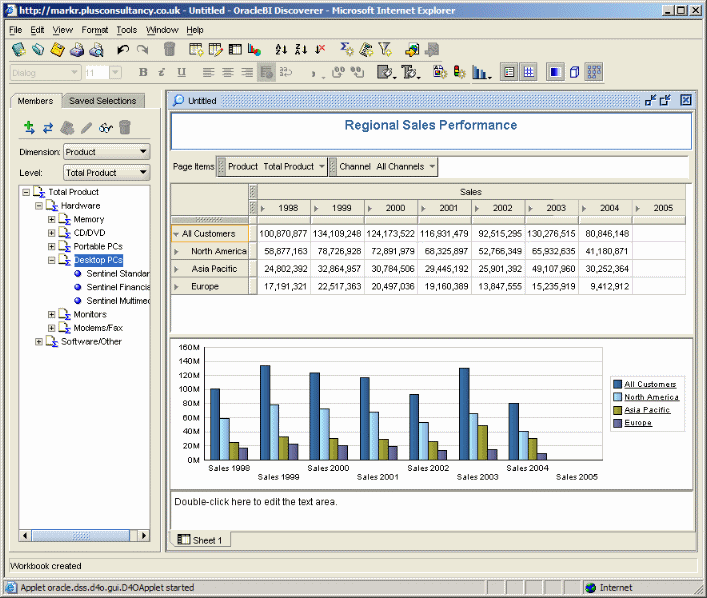This screenshot has width=707, height=598.
Task: Click the filter funnel condition icon
Action: (385, 49)
